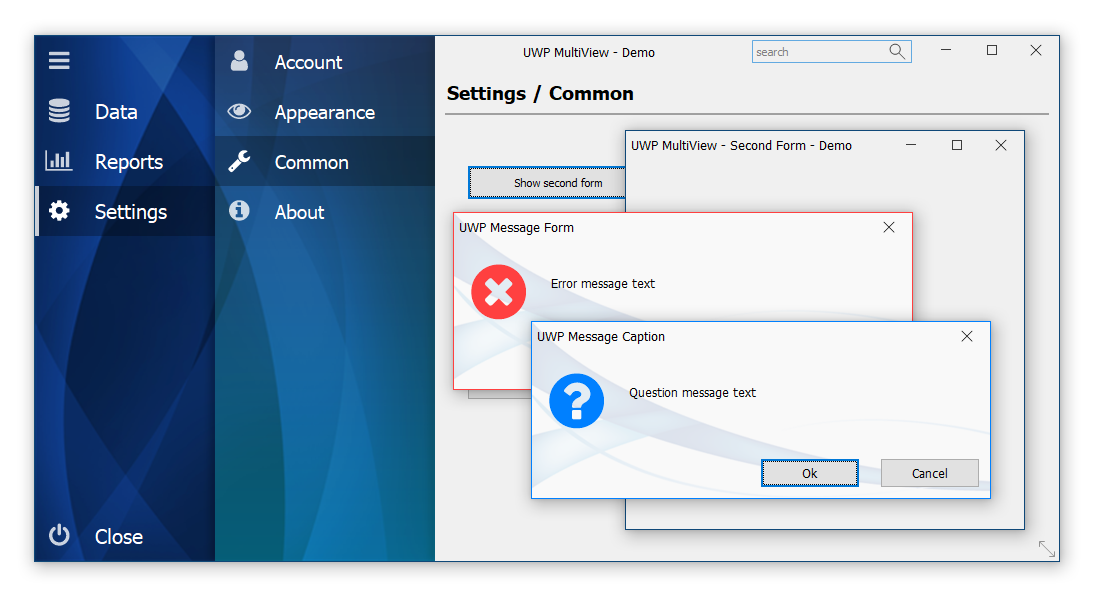Click the 'UWP MultiView - Second Form - Demo' title
Screen dimensions: 1100x600
click(742, 145)
